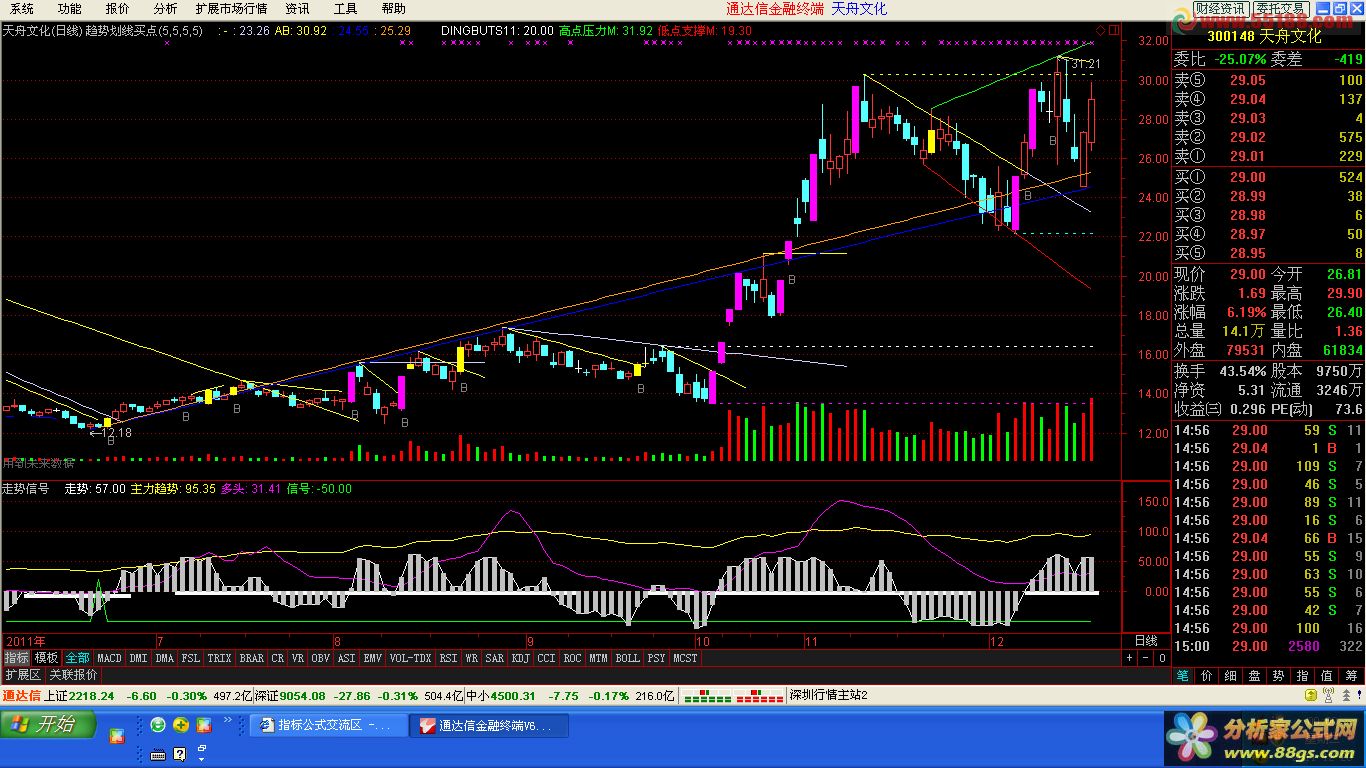Screen dimensions: 1366x768
Task: Select the 细 detail tab
Action: pos(1230,676)
